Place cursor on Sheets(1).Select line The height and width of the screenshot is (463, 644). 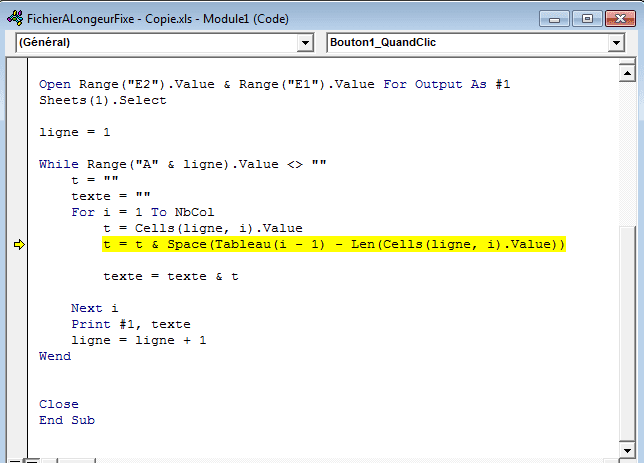(103, 100)
